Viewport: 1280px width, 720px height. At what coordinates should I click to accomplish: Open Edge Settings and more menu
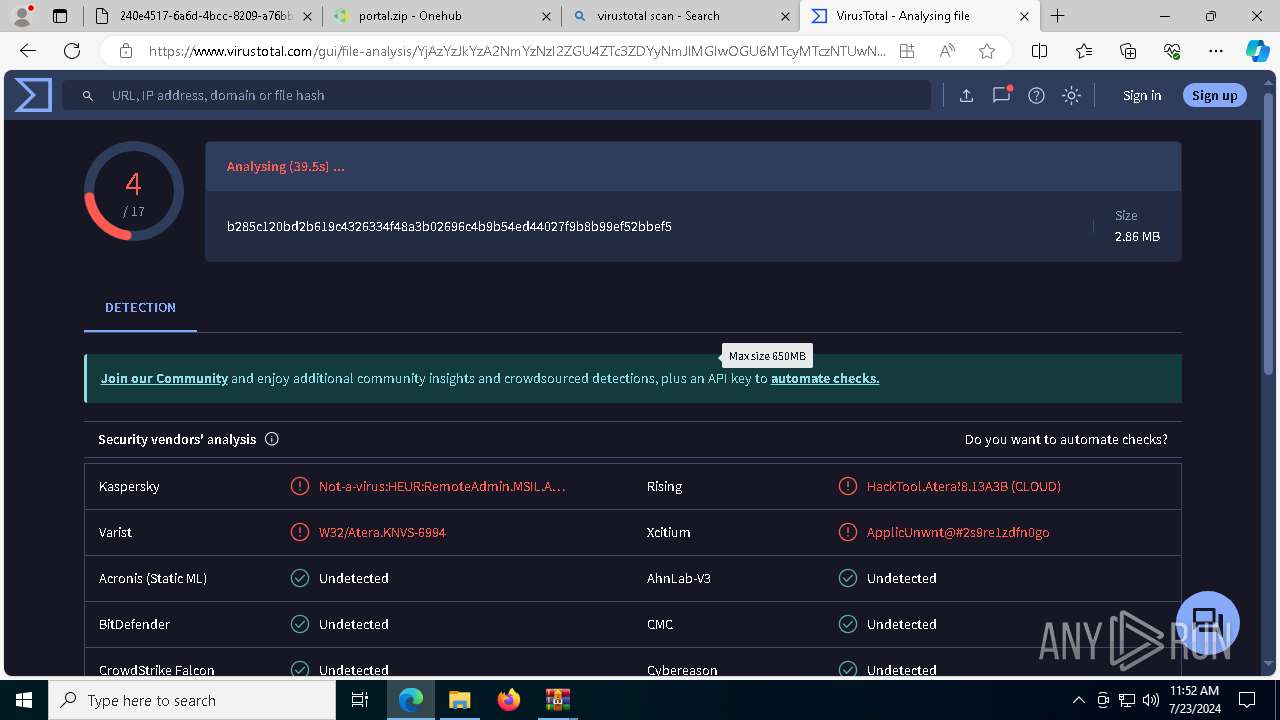1216,51
